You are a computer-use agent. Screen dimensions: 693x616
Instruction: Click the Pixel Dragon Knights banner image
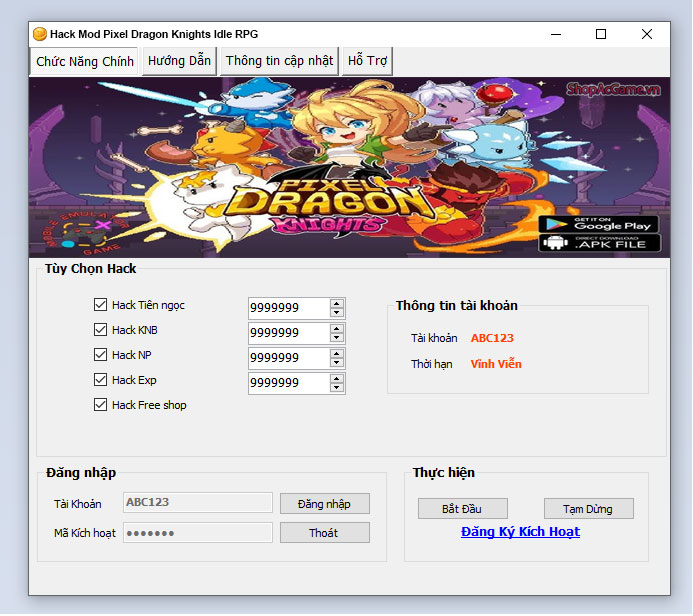tap(349, 167)
